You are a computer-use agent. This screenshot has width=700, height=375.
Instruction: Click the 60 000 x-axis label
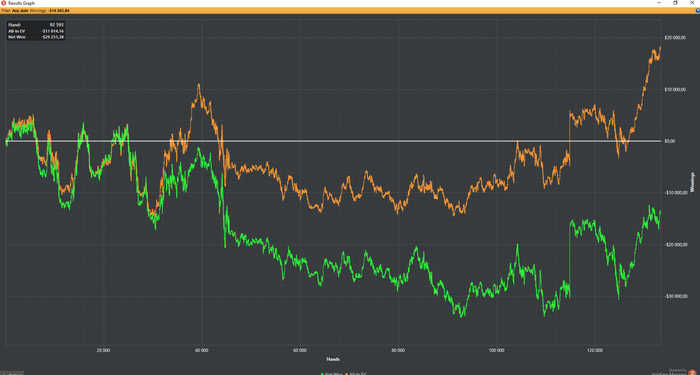tap(300, 350)
